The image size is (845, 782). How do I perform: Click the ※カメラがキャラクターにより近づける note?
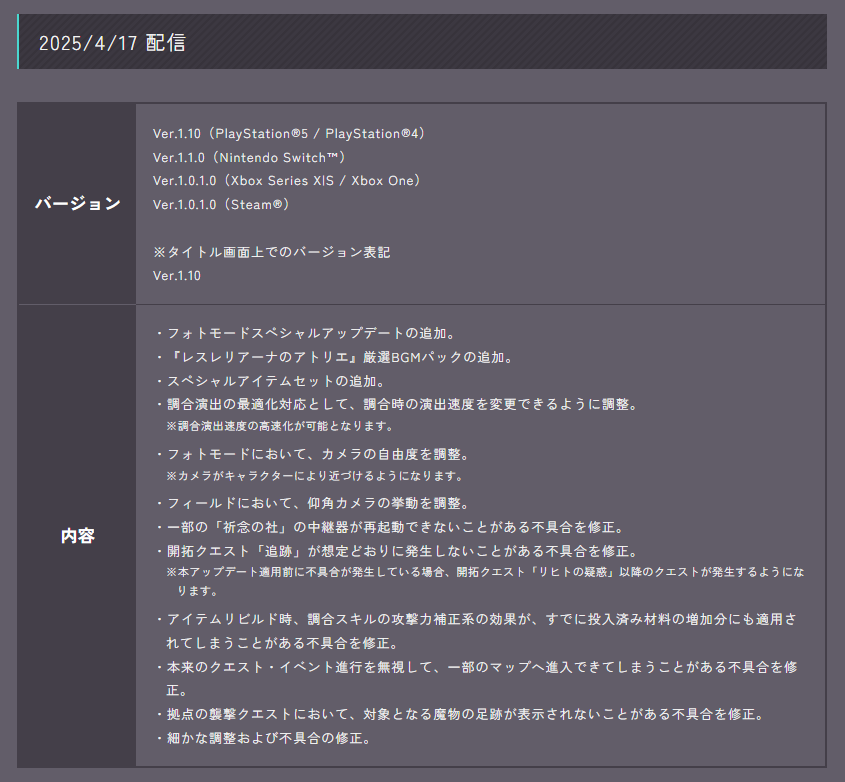pyautogui.click(x=315, y=476)
